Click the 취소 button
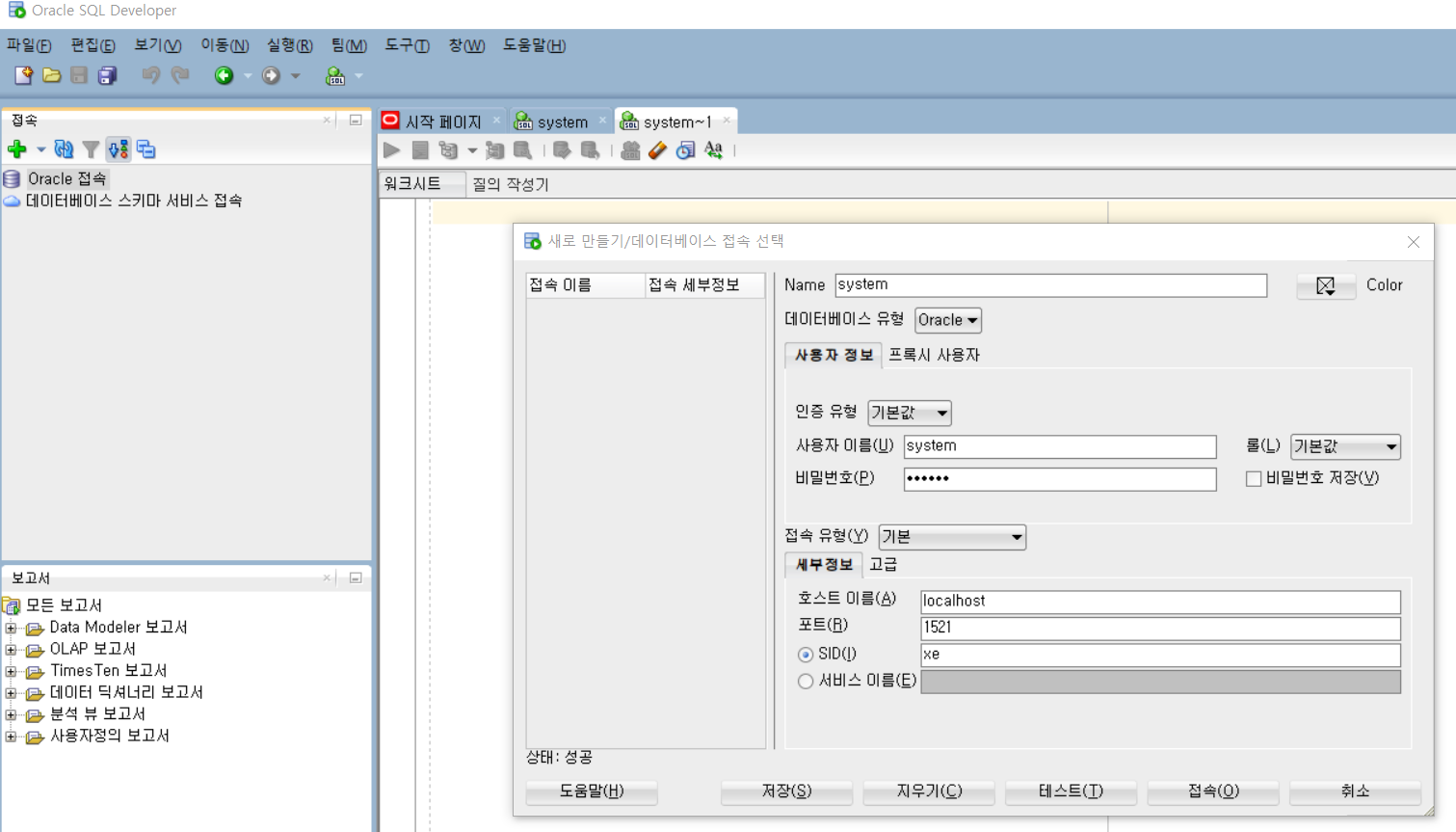This screenshot has height=832, width=1456. [x=1355, y=792]
